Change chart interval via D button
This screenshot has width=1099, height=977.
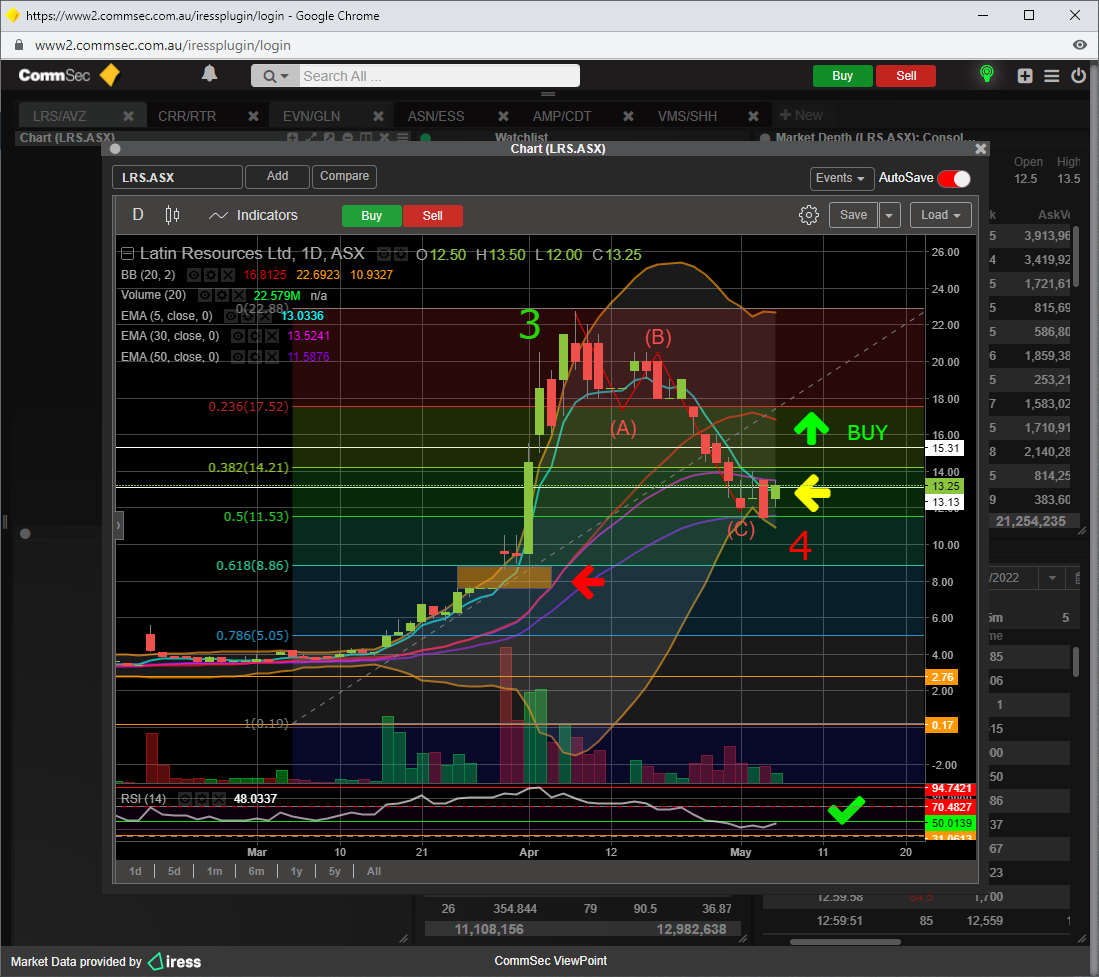138,214
